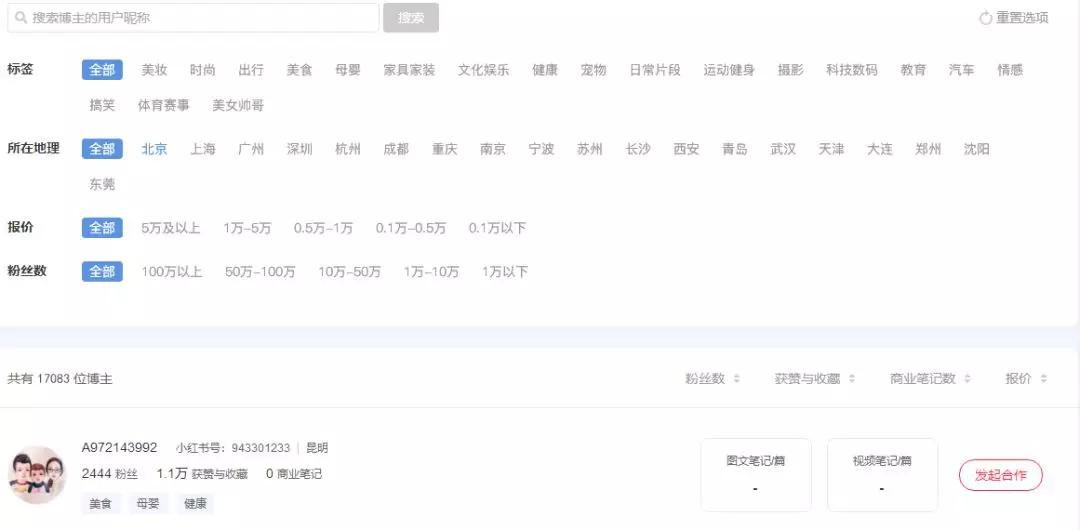Sort by 报价 arrow icon
Screen dimensions: 1080x530
coord(1043,378)
